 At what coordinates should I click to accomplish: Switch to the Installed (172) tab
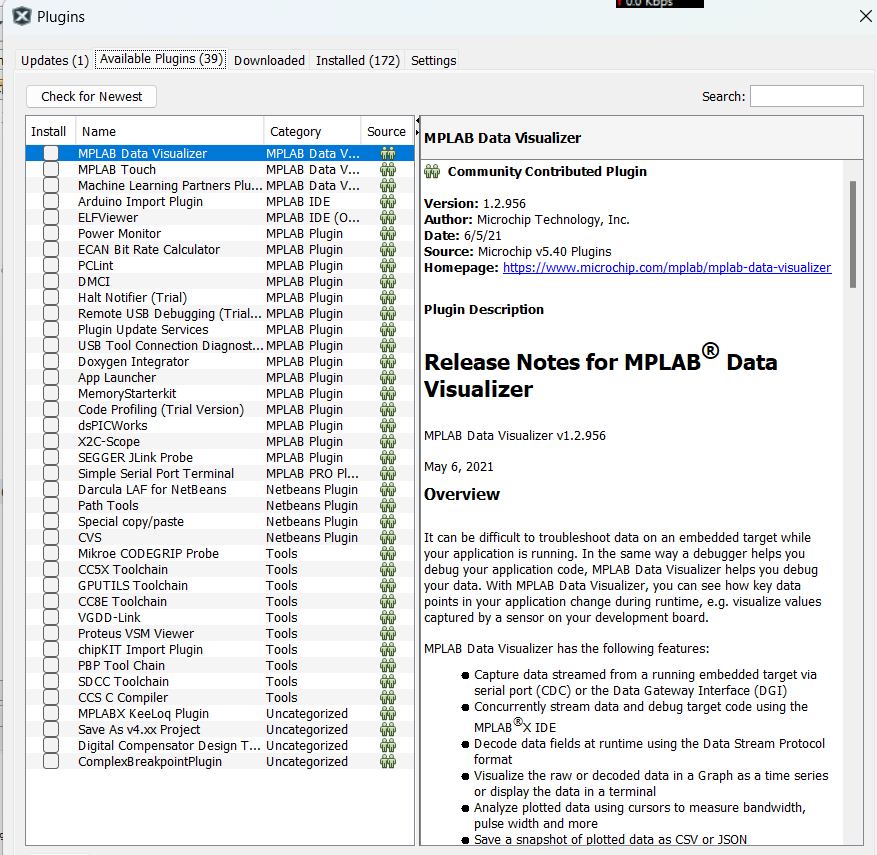(x=357, y=60)
